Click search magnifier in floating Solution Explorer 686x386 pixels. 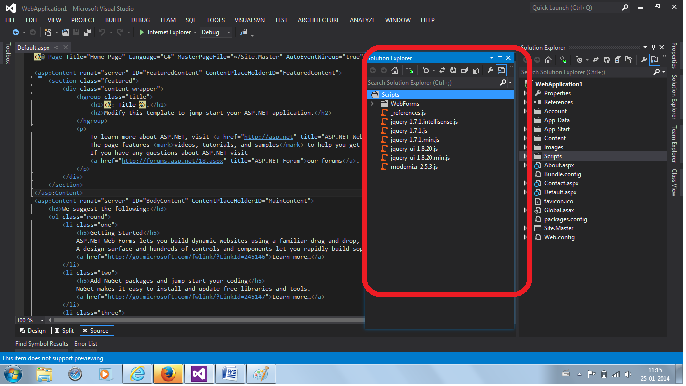[x=503, y=82]
